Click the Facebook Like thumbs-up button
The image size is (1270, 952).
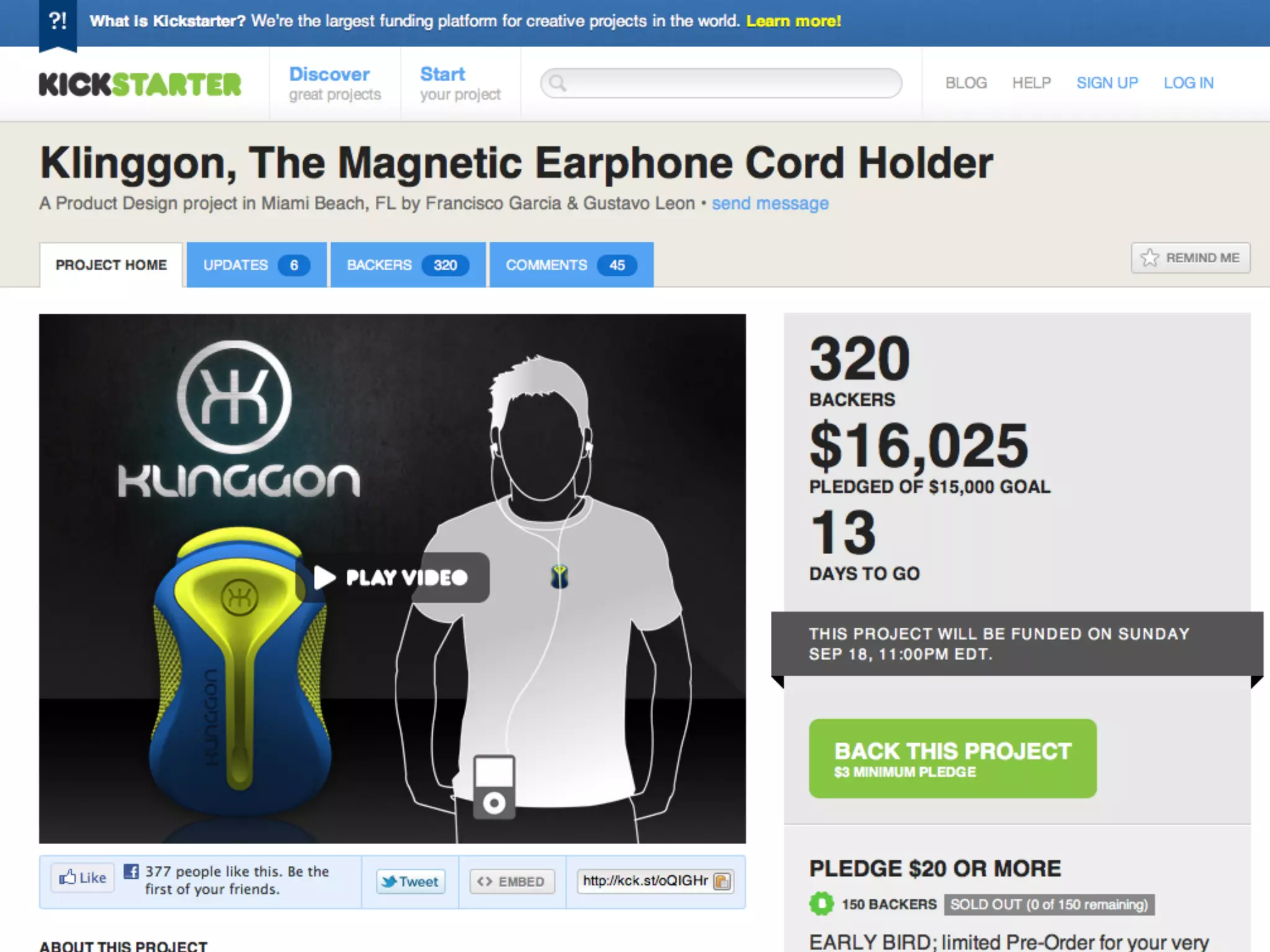coord(82,878)
